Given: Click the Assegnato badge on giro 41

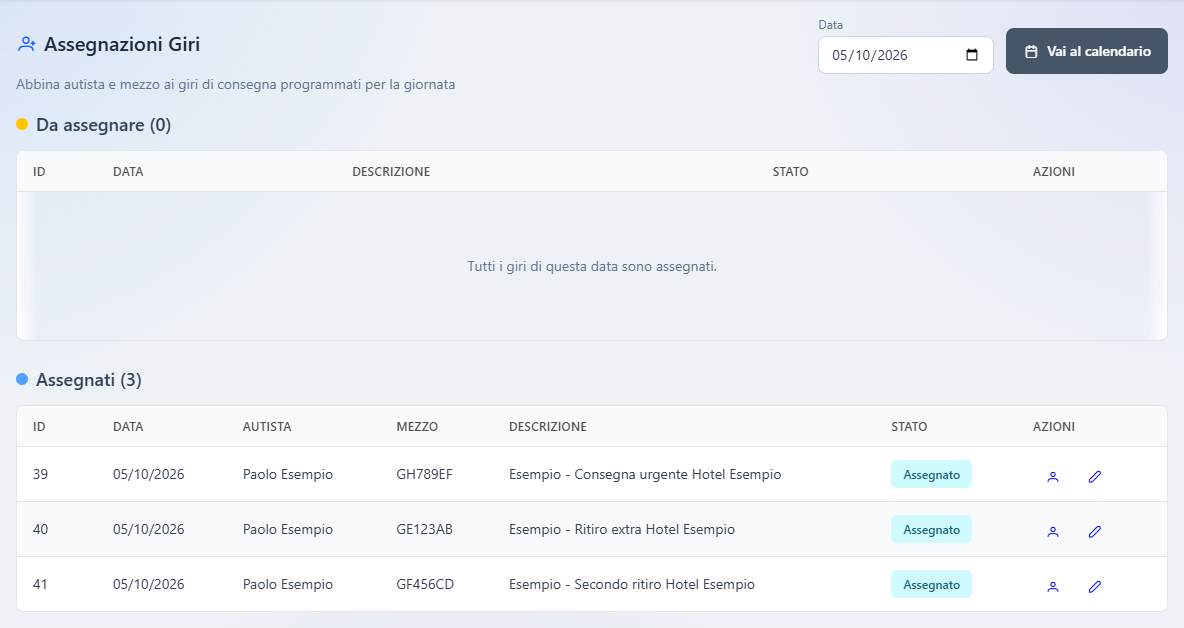Looking at the screenshot, I should [931, 585].
